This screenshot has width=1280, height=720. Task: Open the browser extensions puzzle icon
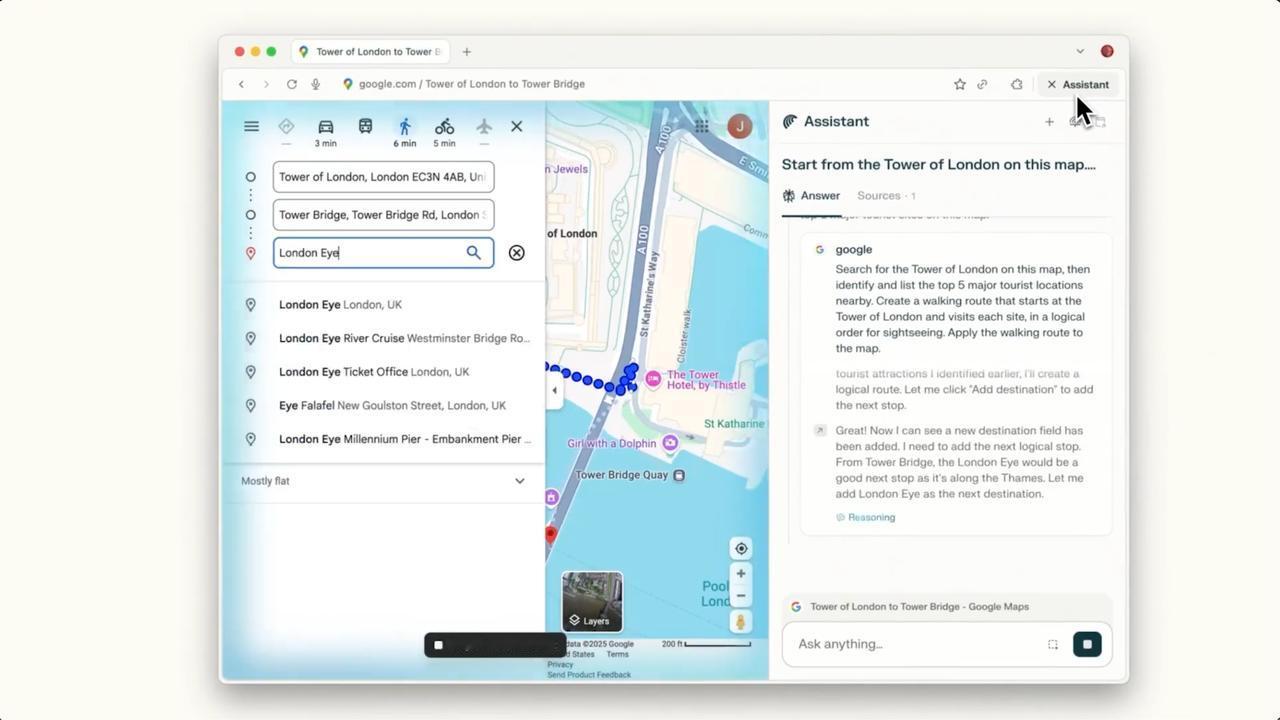[x=1017, y=84]
